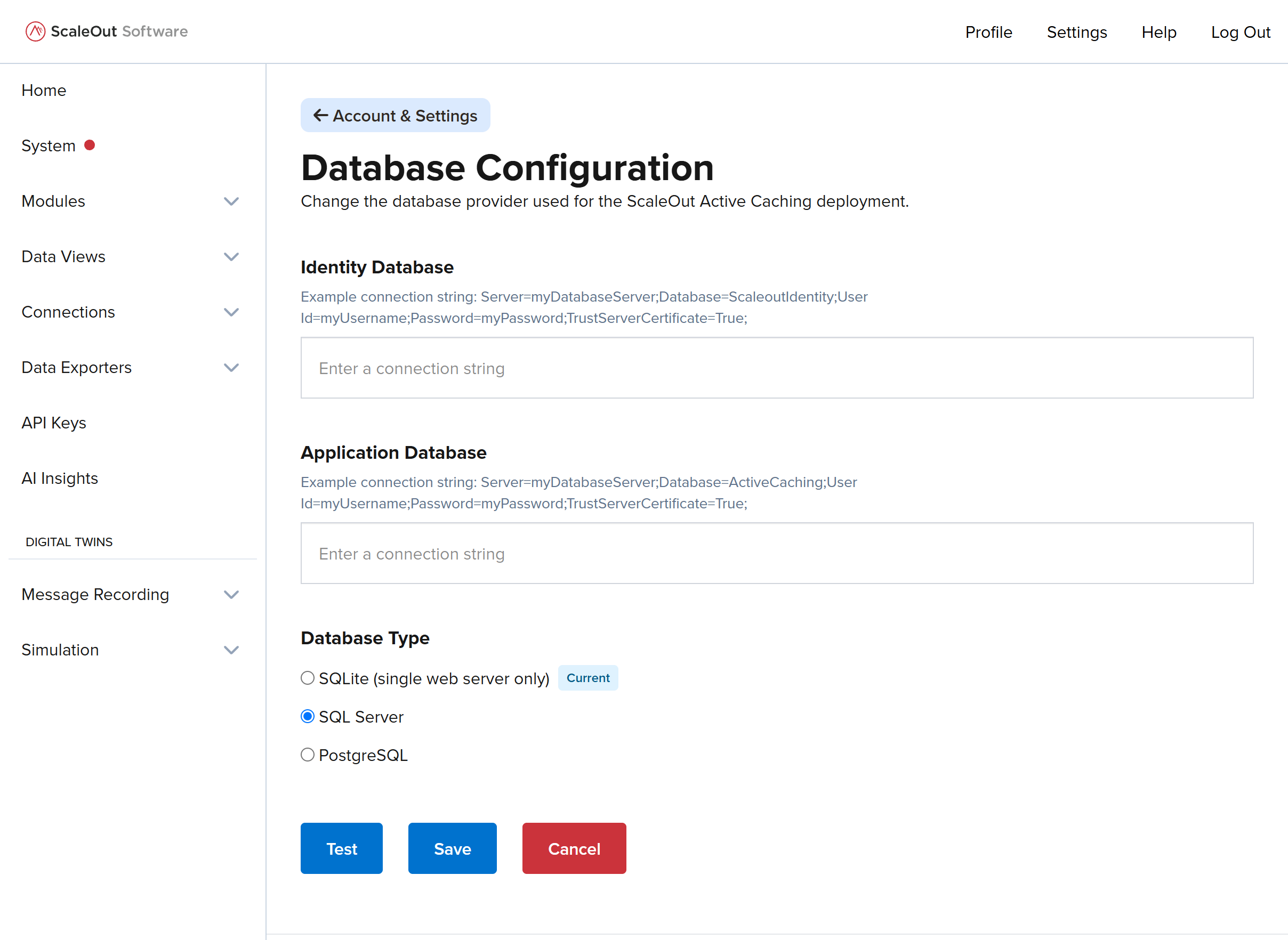Click the red Cancel button
The image size is (1288, 940).
[x=574, y=848]
